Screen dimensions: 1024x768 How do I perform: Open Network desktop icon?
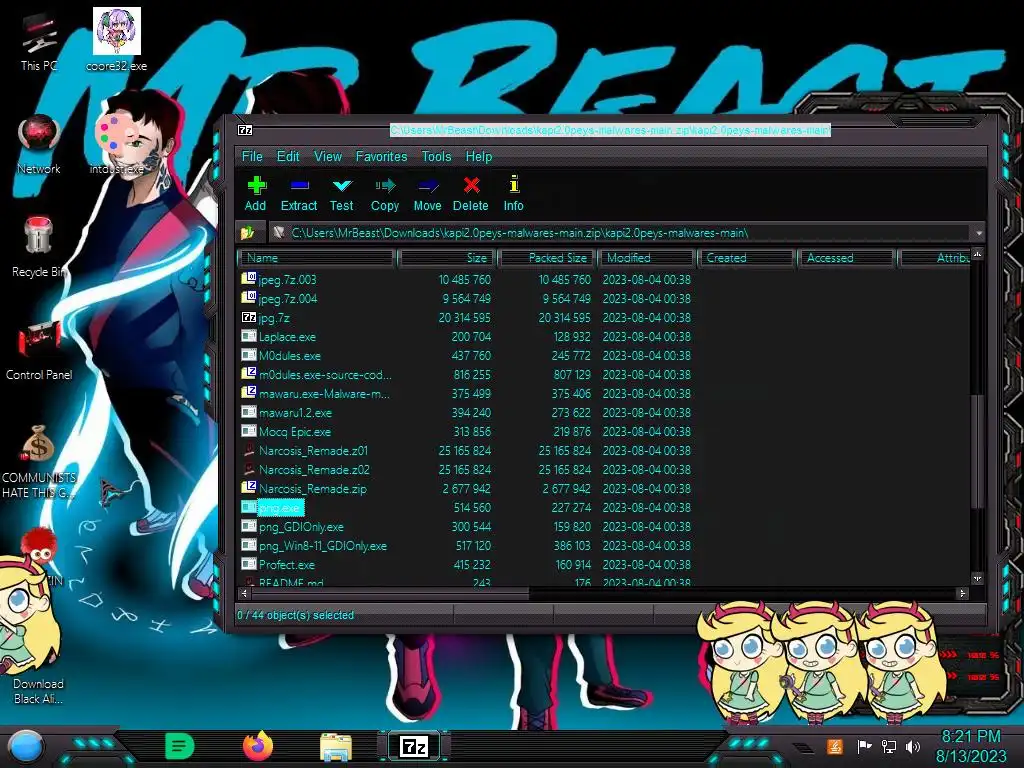(39, 144)
